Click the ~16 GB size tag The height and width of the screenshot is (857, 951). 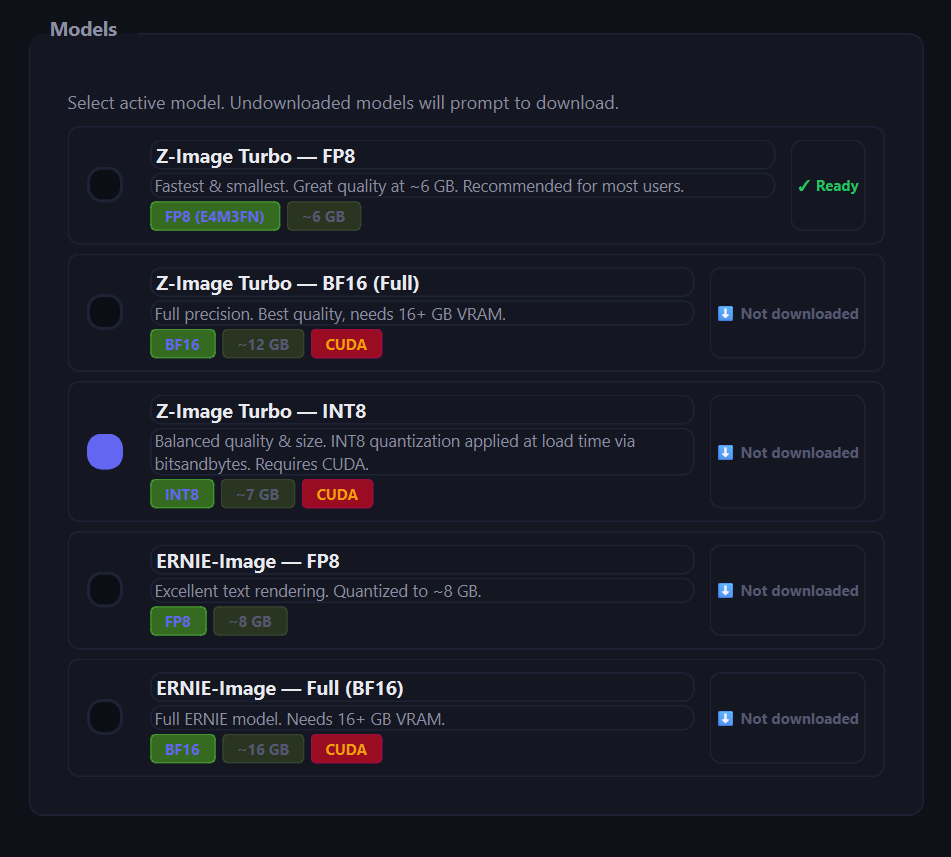coord(263,749)
